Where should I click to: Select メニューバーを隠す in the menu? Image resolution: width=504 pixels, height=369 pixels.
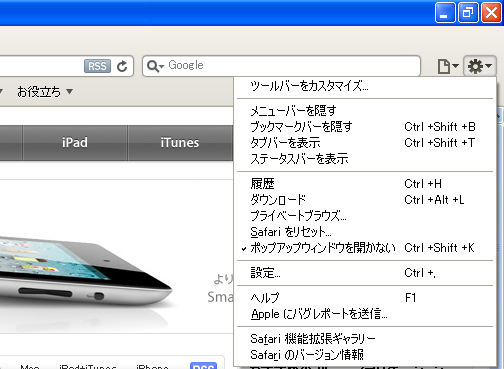click(364, 110)
